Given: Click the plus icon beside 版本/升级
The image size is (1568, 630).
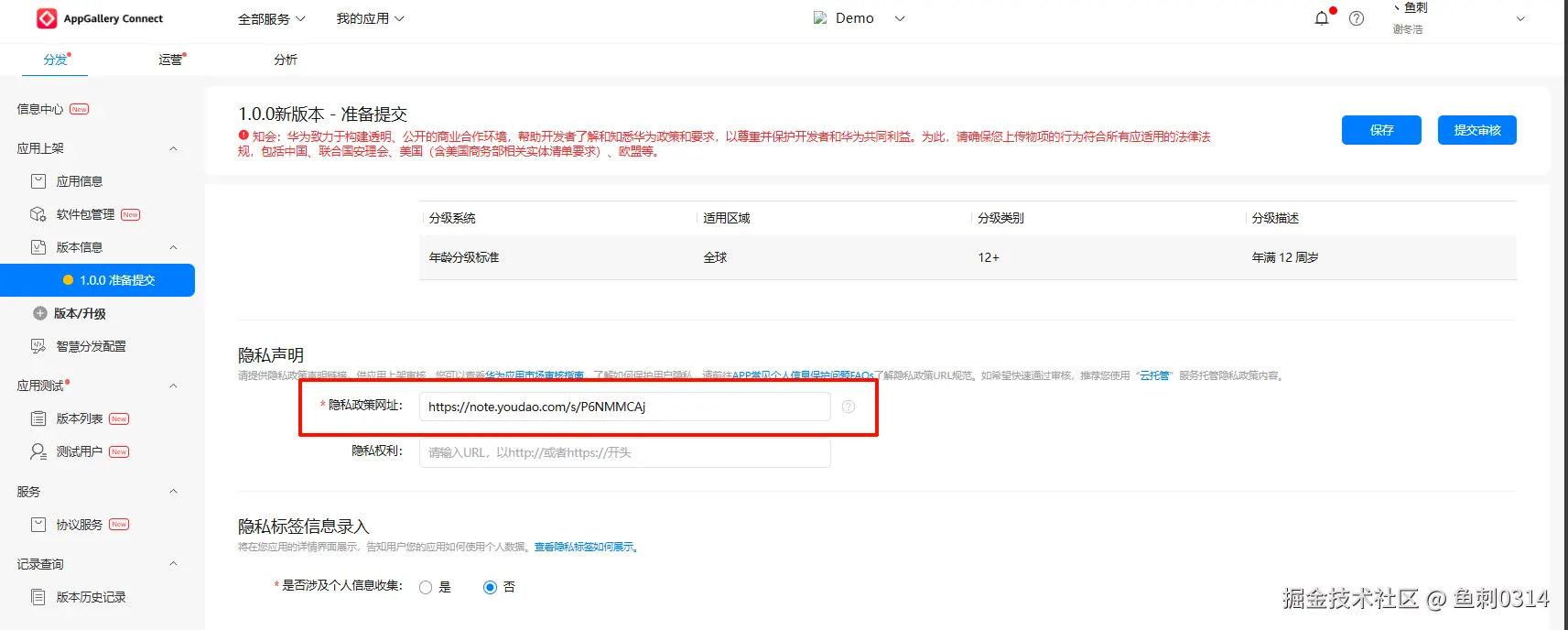Looking at the screenshot, I should click(x=40, y=313).
